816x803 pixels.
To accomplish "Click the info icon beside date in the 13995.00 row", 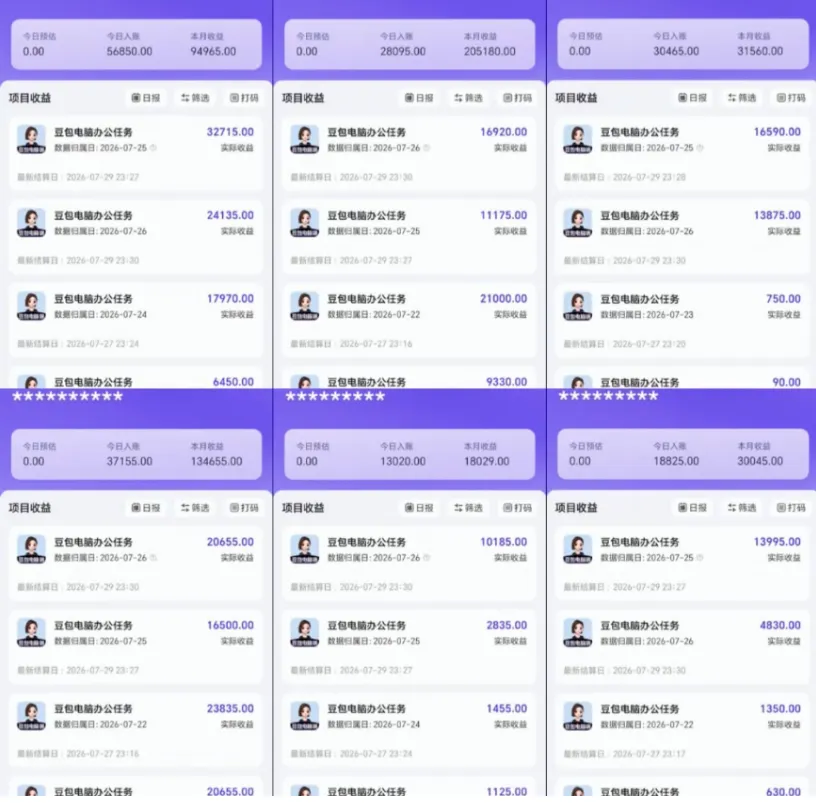I will pos(700,558).
